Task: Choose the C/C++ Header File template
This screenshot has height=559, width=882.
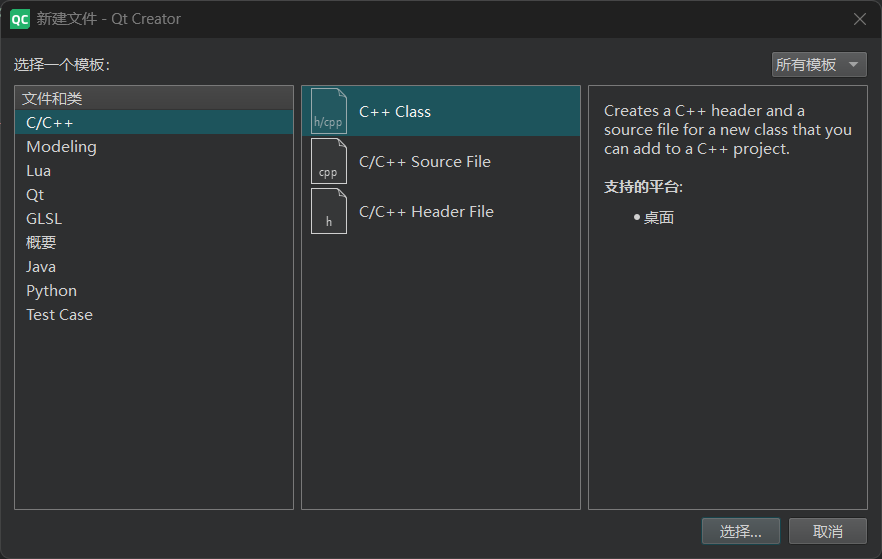Action: 441,211
